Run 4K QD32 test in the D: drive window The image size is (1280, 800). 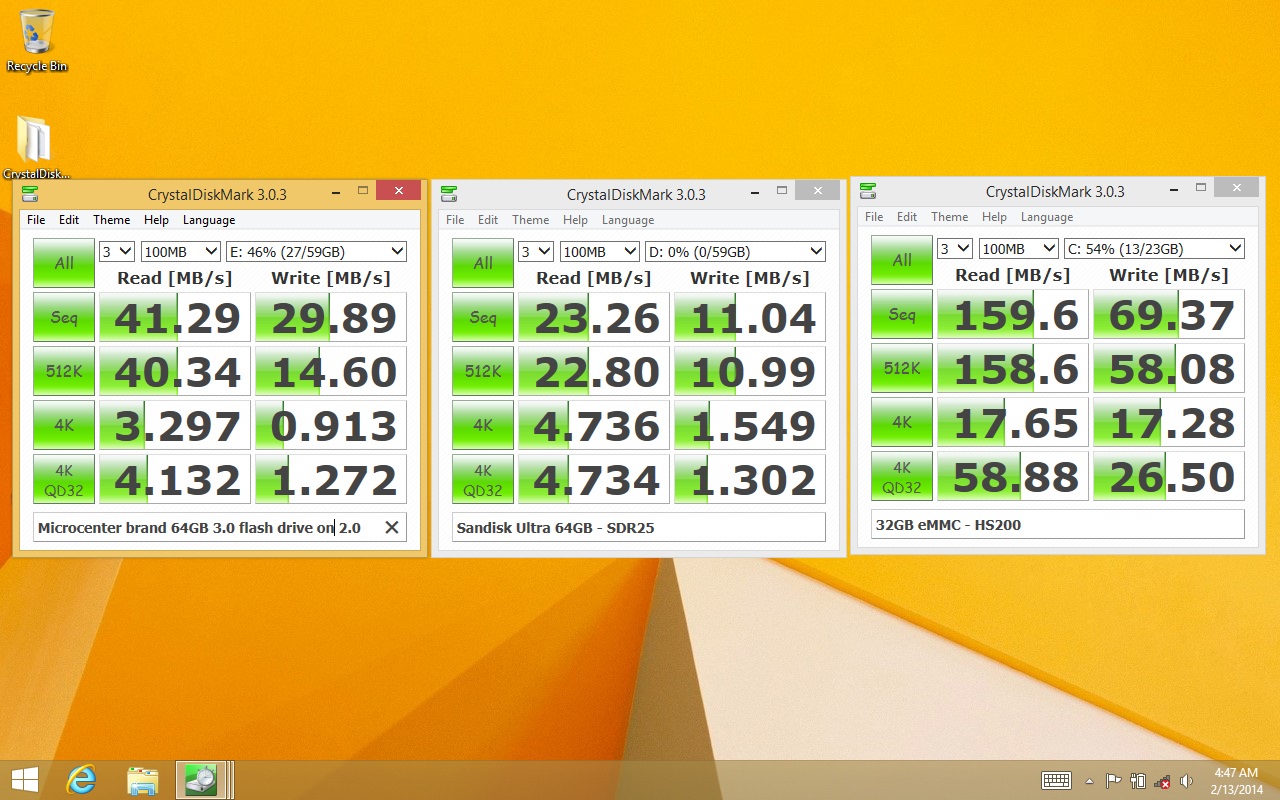pyautogui.click(x=483, y=480)
